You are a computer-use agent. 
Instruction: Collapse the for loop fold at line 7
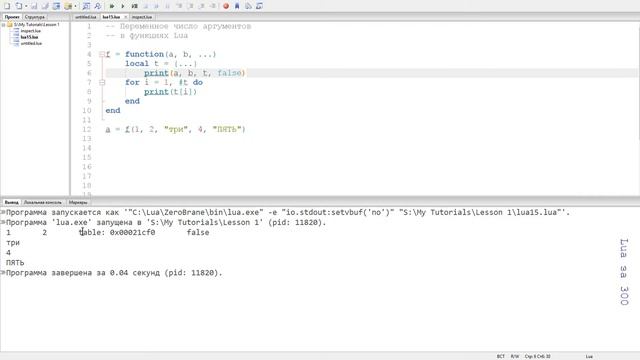pos(102,82)
